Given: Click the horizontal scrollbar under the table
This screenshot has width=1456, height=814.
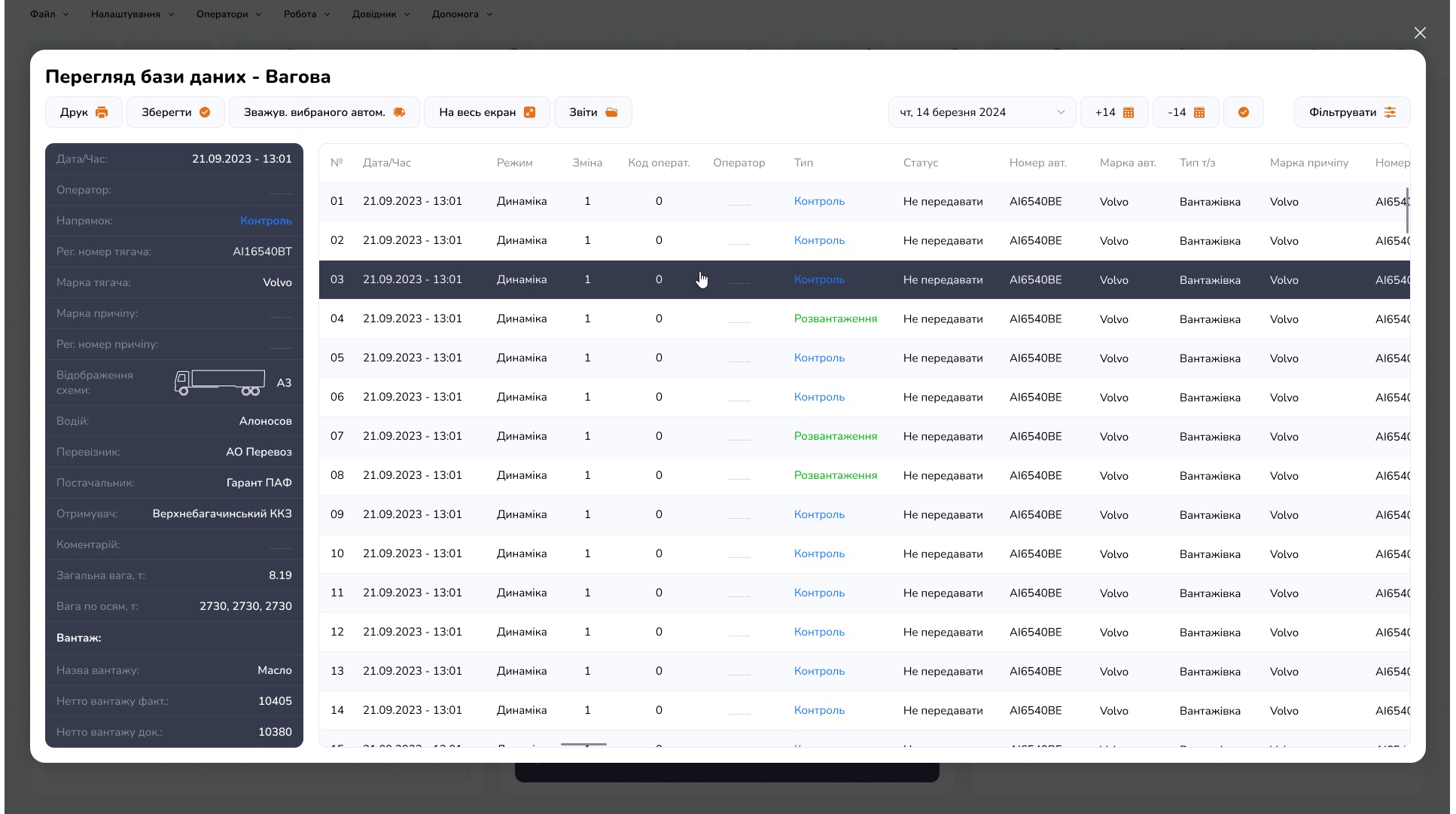Looking at the screenshot, I should 583,745.
